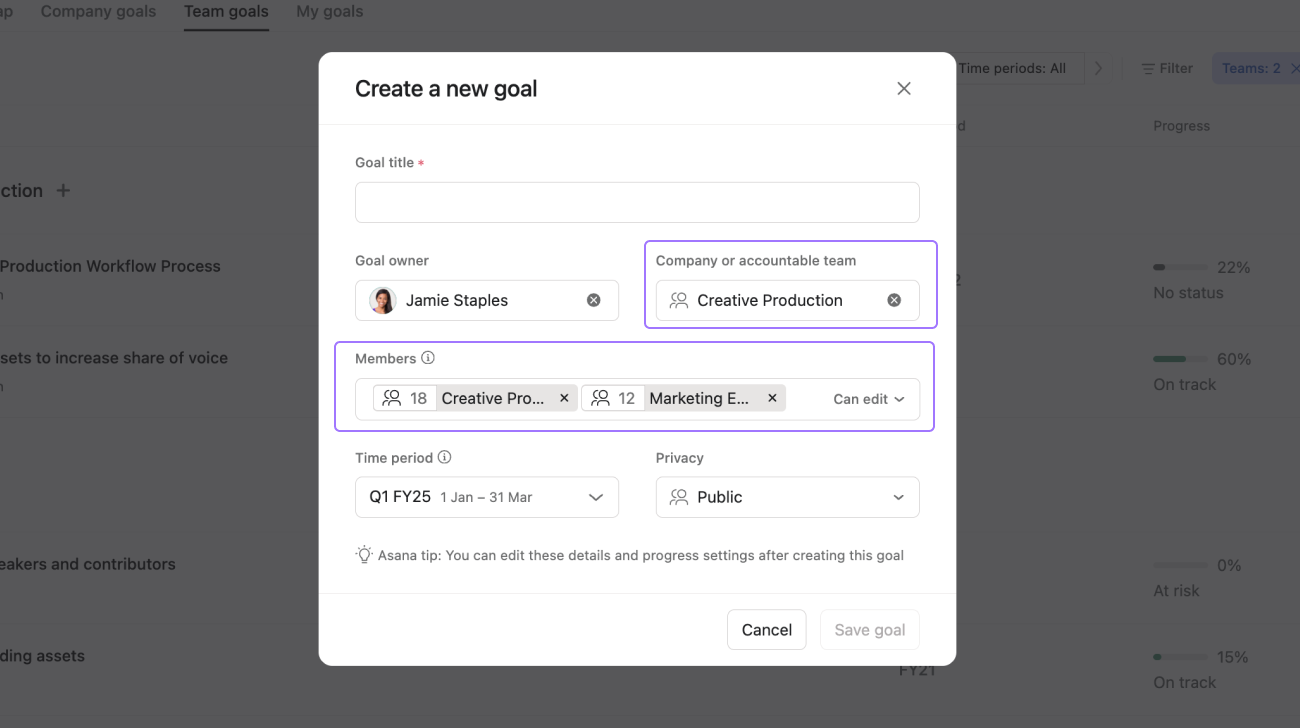The width and height of the screenshot is (1300, 728).
Task: Click the Filter icon near Teams: 2
Action: coord(1146,68)
